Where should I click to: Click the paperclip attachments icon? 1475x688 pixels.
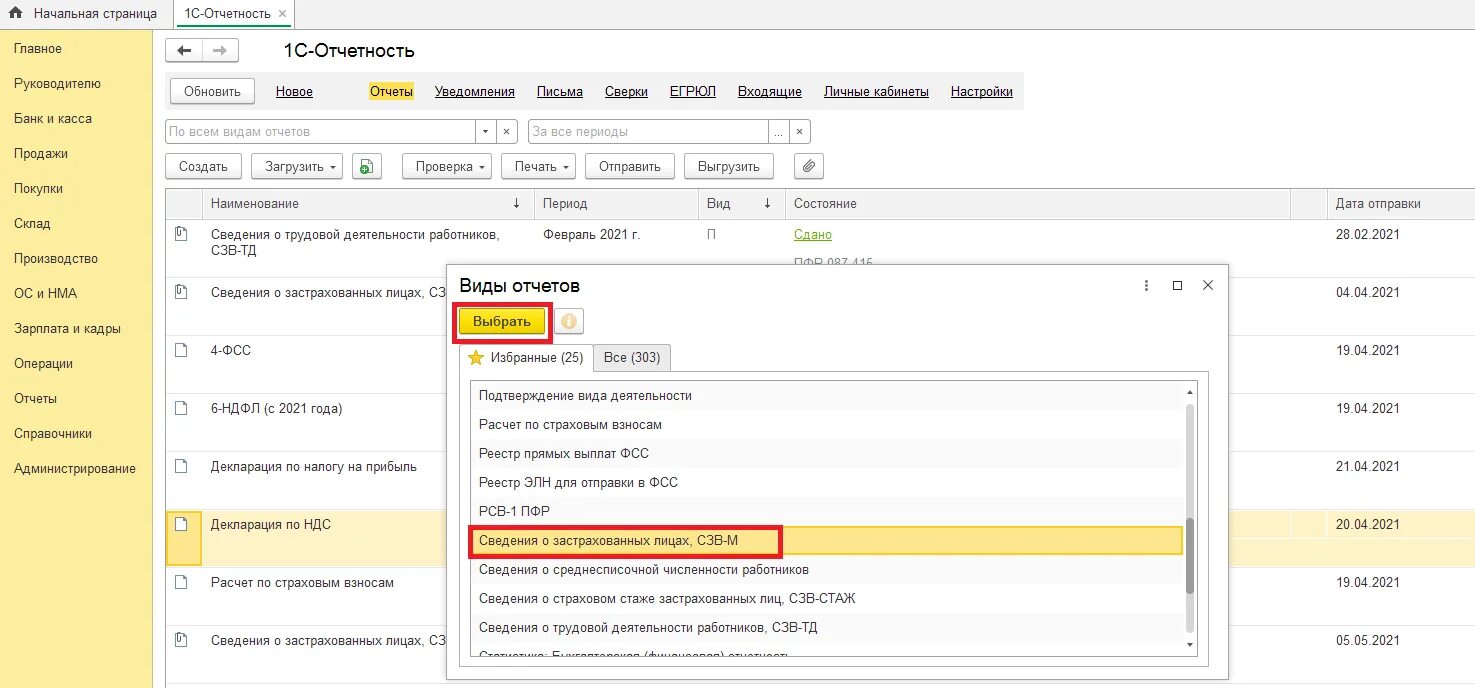809,166
